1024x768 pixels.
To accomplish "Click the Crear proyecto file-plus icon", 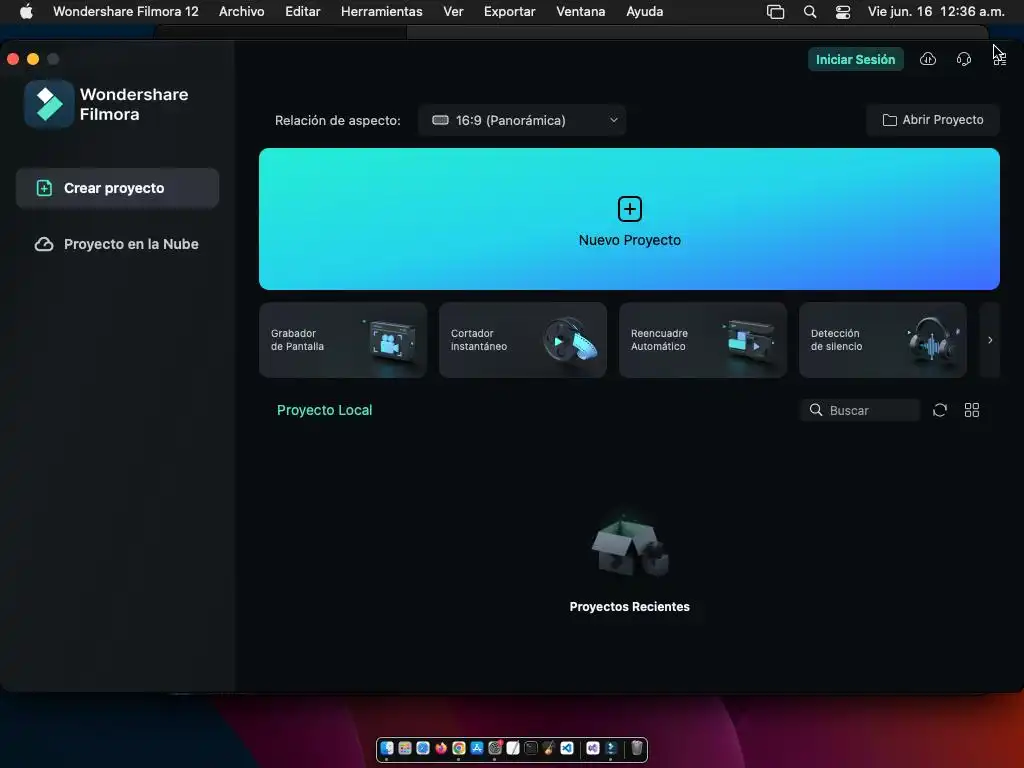I will coord(44,188).
